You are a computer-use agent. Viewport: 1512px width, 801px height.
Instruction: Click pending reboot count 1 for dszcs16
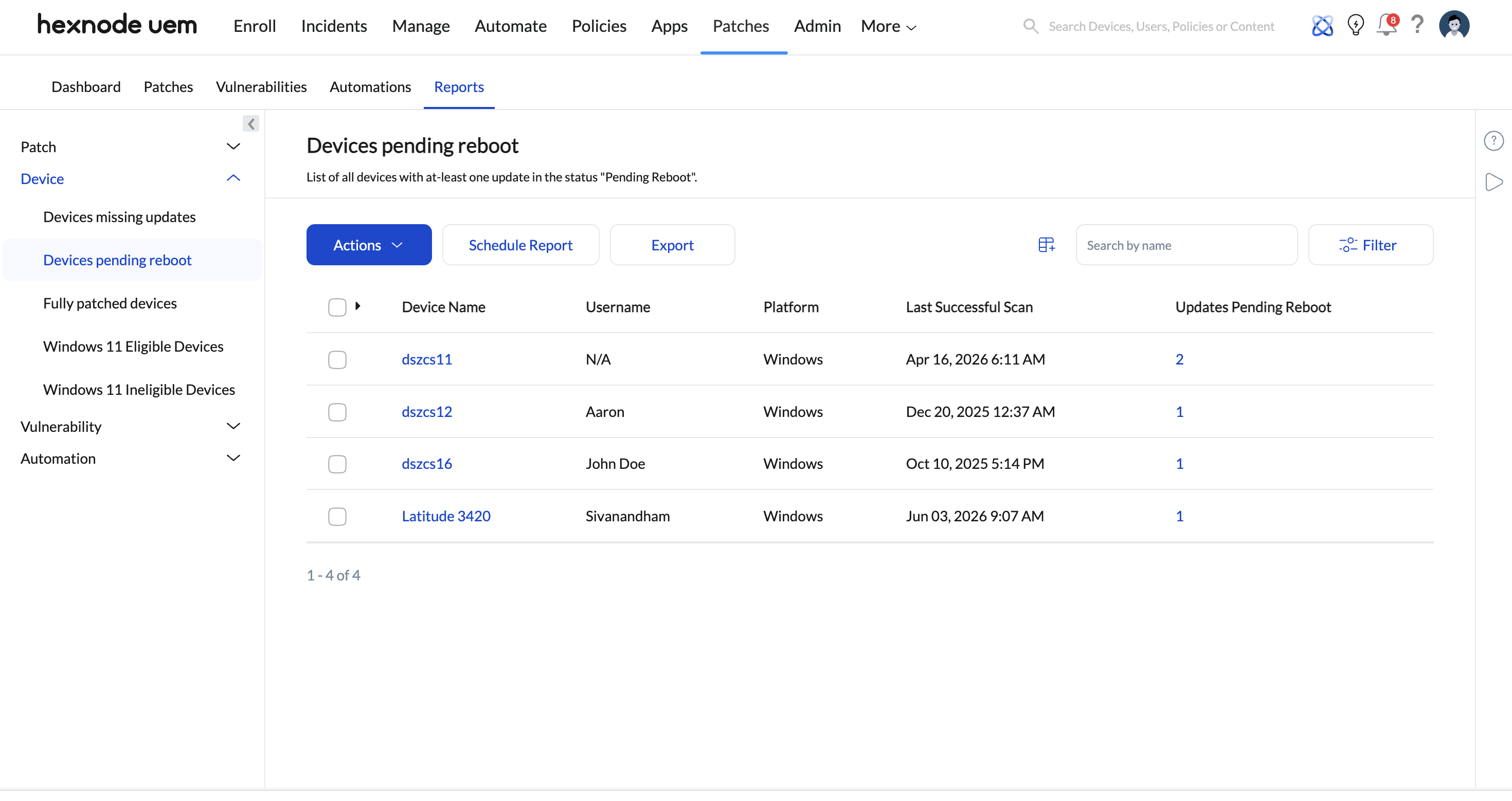click(x=1179, y=464)
